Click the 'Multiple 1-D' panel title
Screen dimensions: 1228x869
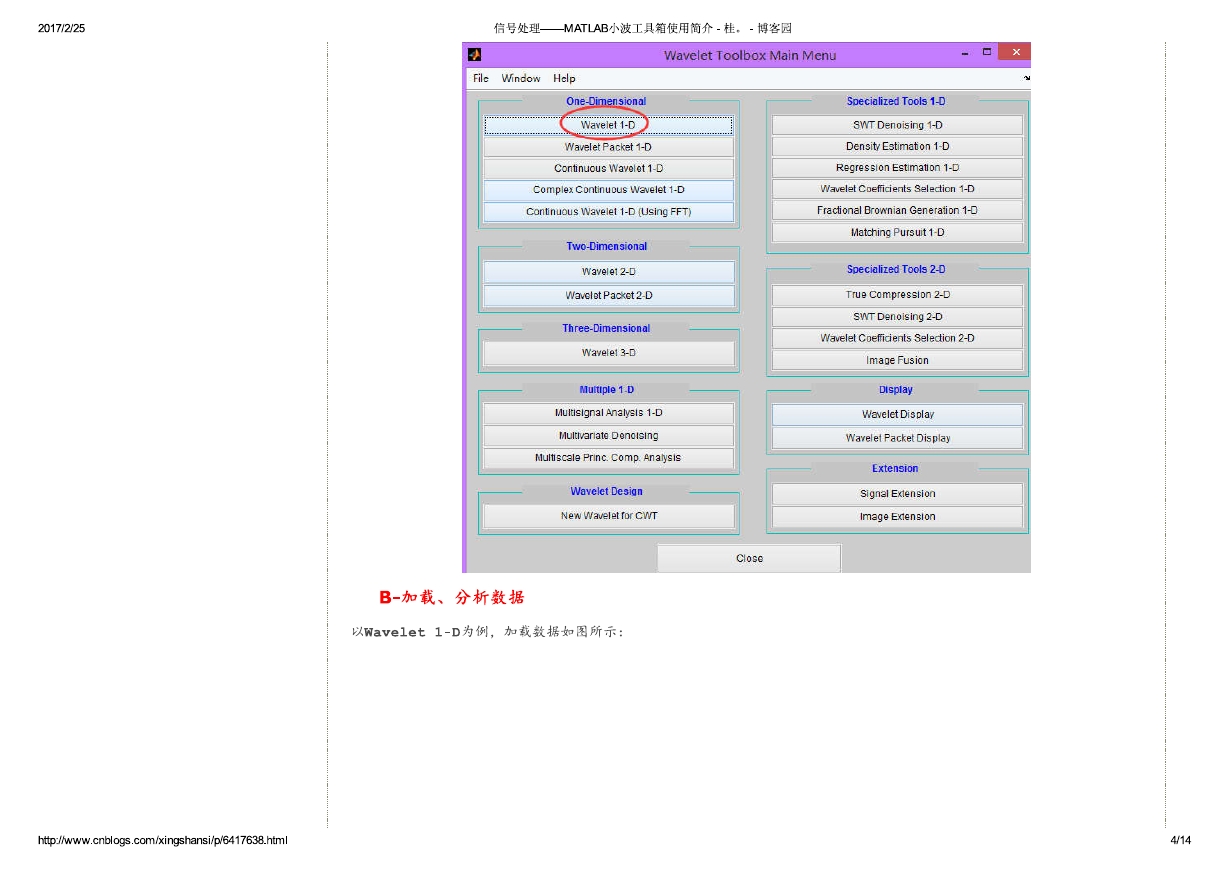[x=606, y=389]
